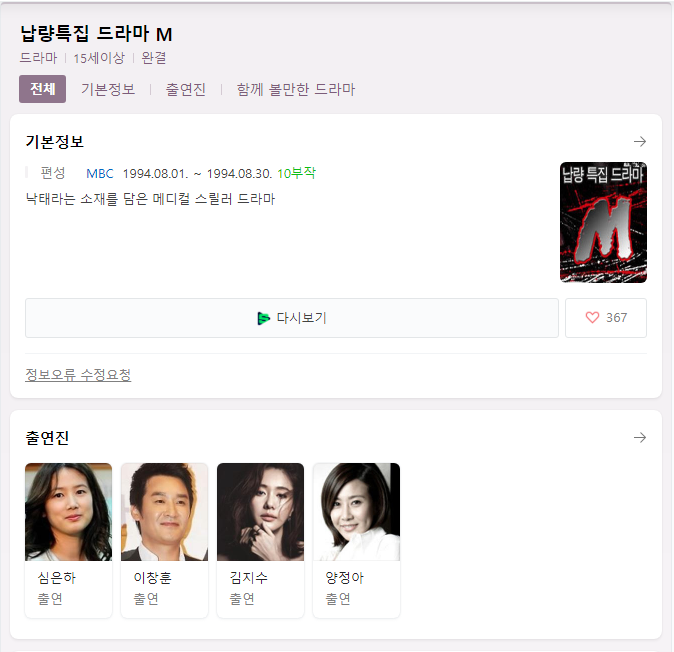Screen dimensions: 674x652
Task: Open 이창훈 cast photo
Action: [x=165, y=512]
